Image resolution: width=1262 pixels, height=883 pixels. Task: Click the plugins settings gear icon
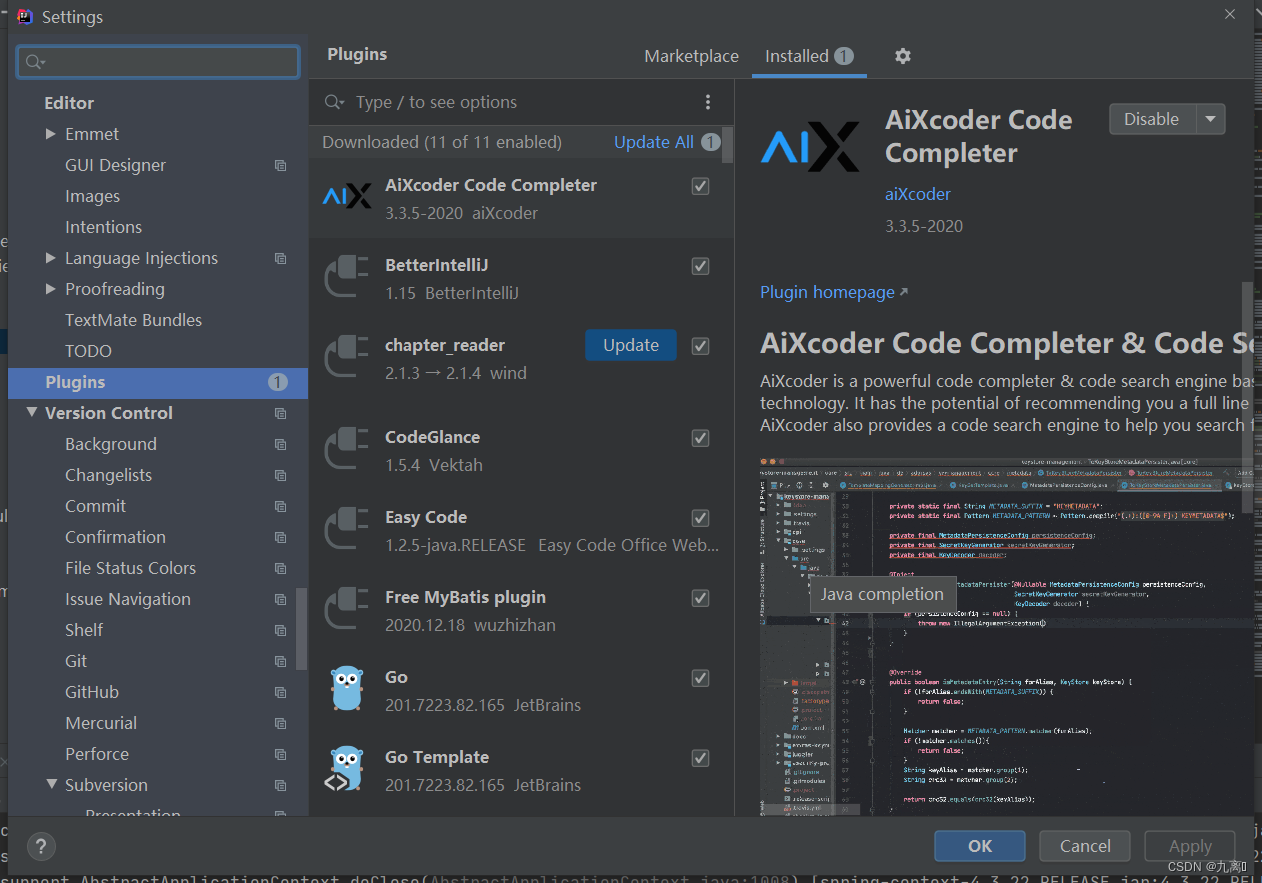[902, 56]
